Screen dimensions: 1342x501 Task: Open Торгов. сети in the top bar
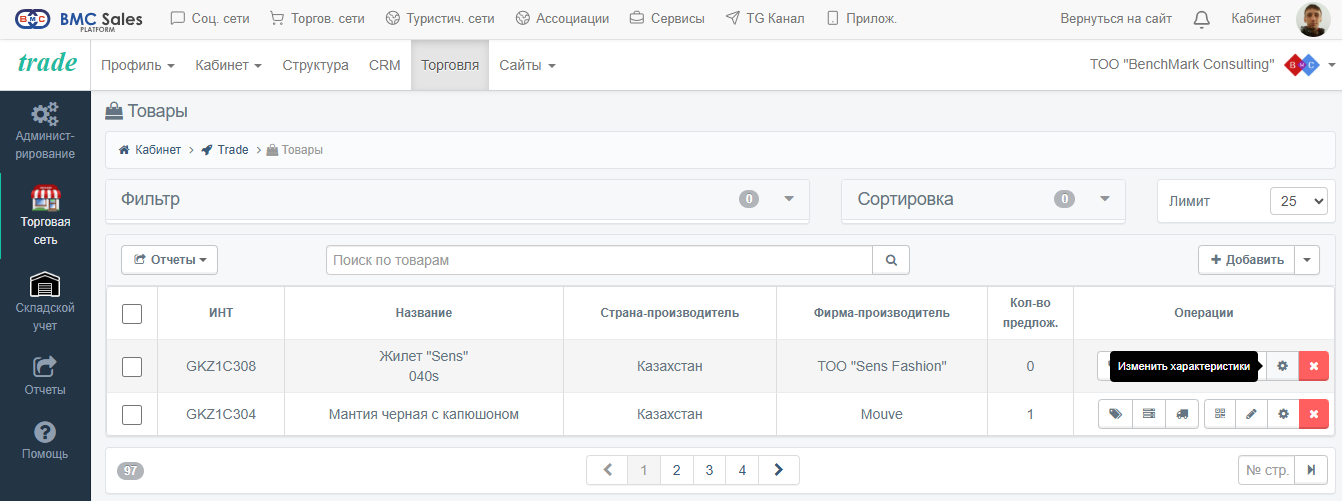coord(318,18)
